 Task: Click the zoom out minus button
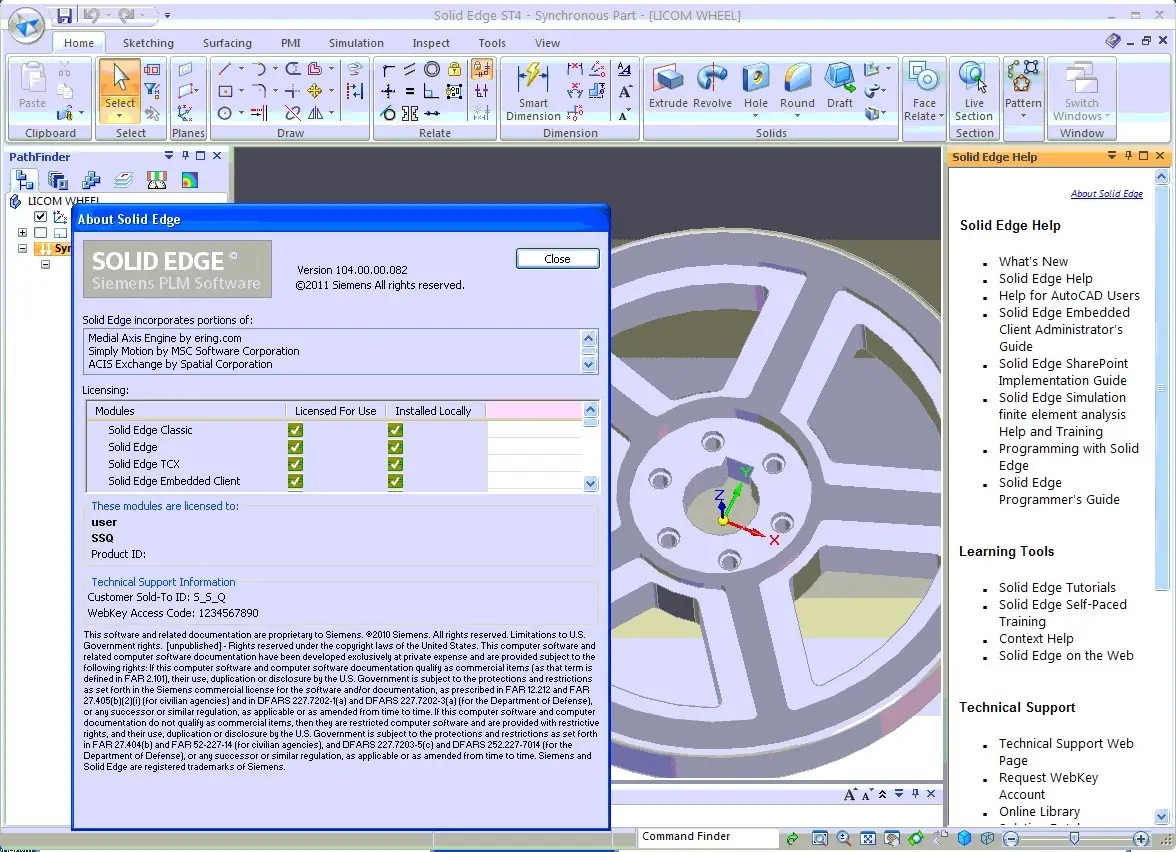tap(1011, 838)
